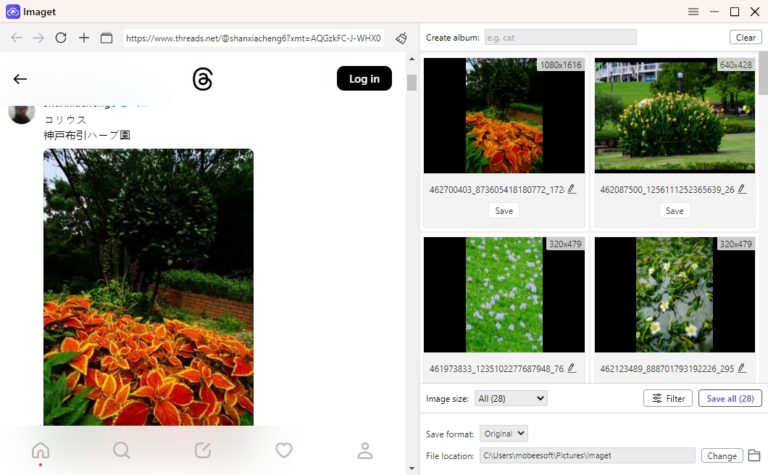Go forward in the browser toolbar
Image resolution: width=768 pixels, height=475 pixels.
click(x=38, y=38)
